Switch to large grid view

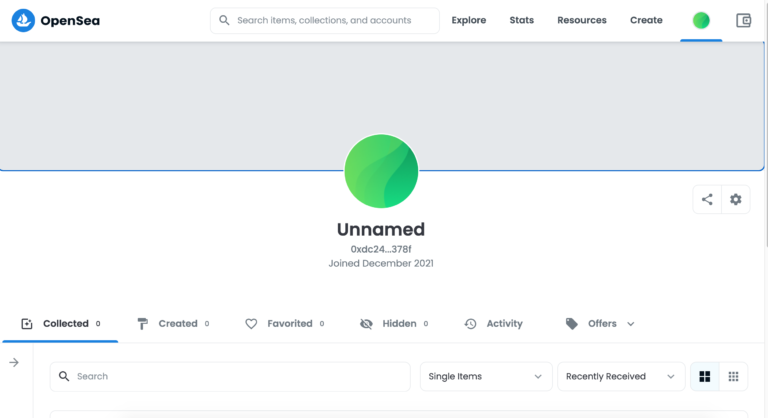705,376
